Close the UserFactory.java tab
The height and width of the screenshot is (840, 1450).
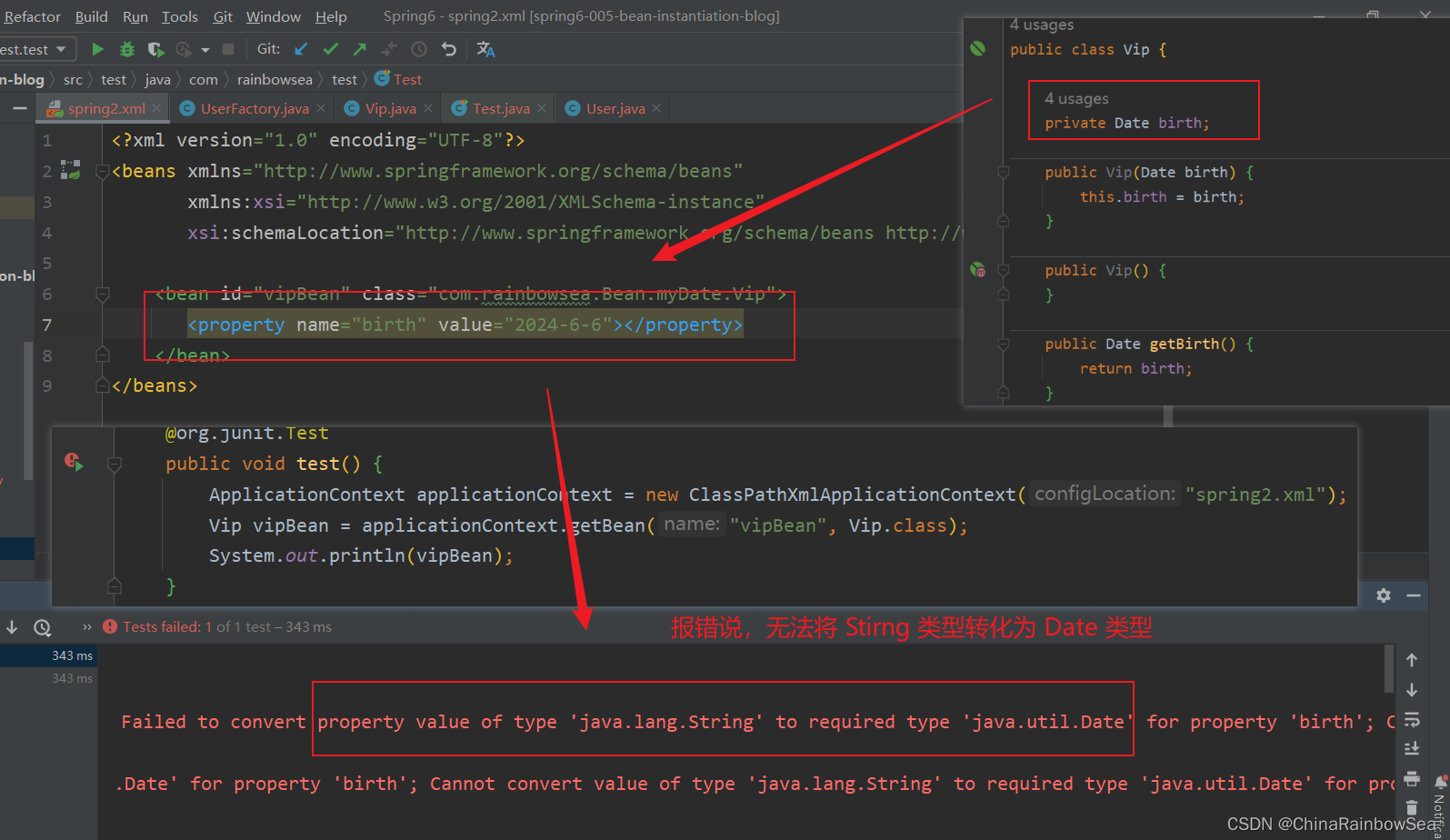point(321,108)
